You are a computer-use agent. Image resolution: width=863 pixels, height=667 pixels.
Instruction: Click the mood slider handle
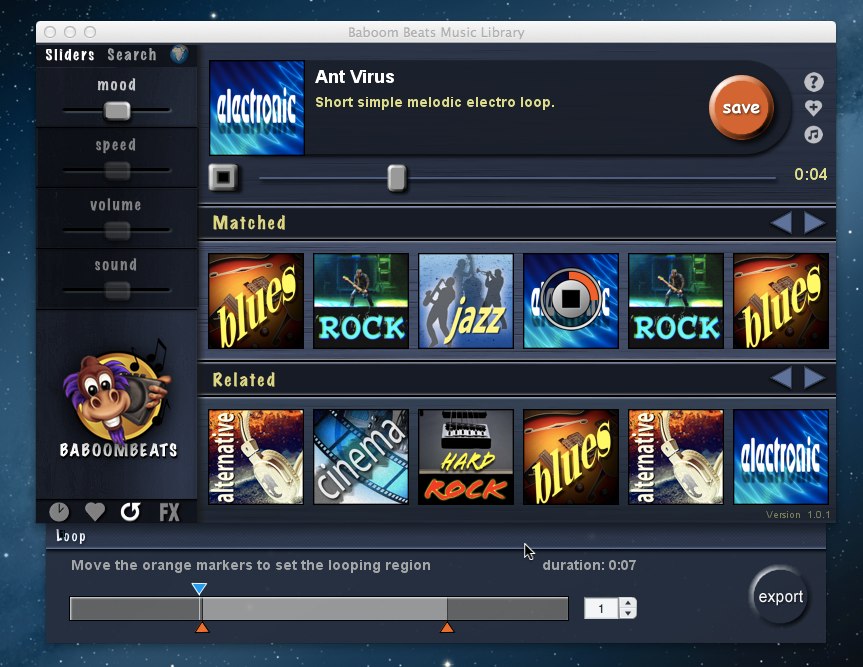pos(117,111)
